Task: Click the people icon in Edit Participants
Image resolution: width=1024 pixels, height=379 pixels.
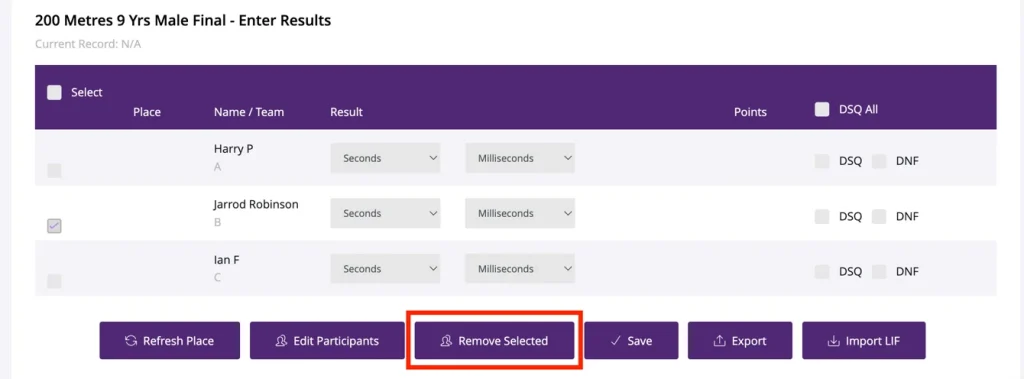Action: click(281, 340)
